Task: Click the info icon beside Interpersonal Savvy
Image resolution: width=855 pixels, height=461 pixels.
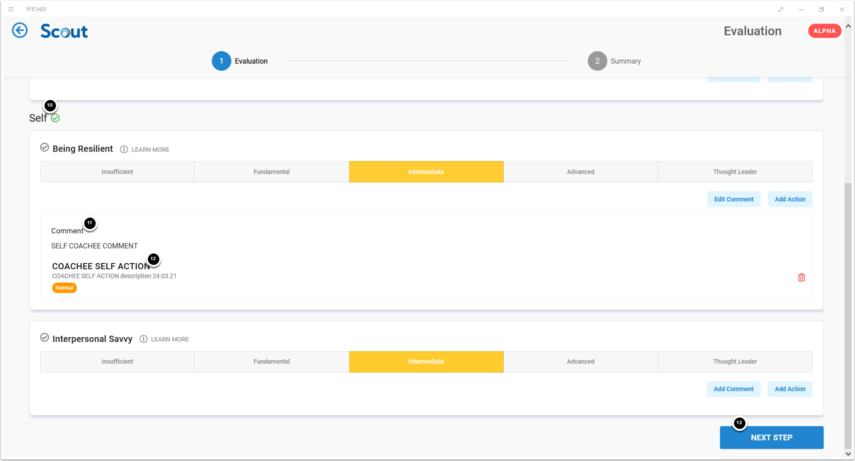Action: click(x=144, y=339)
